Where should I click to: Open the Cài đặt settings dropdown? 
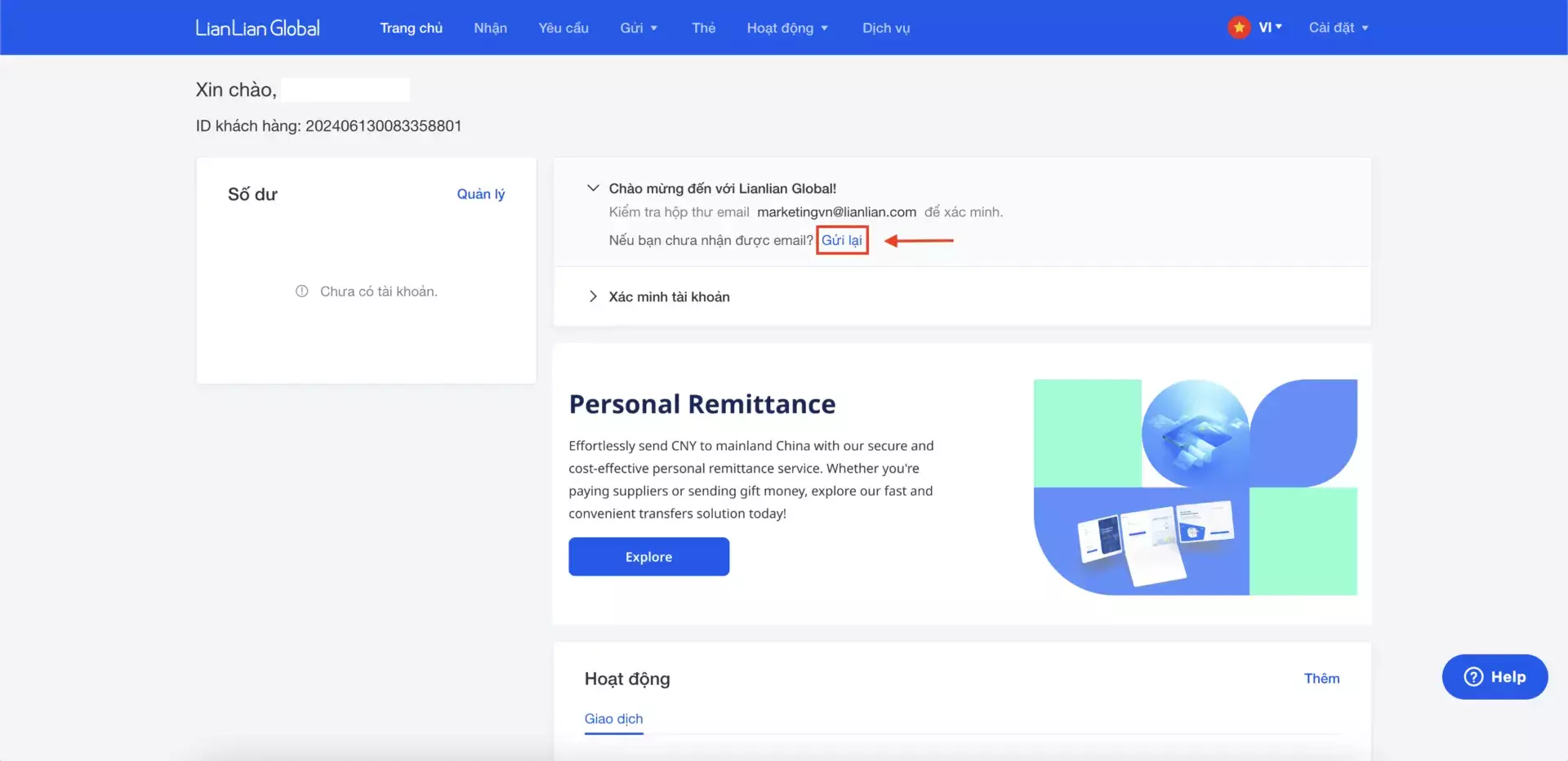[x=1338, y=28]
